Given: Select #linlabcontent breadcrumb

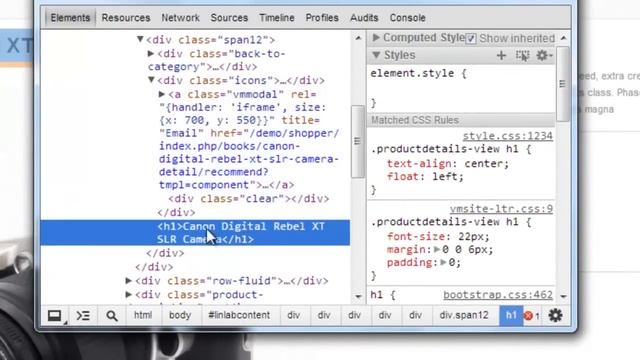Looking at the screenshot, I should click(239, 315).
